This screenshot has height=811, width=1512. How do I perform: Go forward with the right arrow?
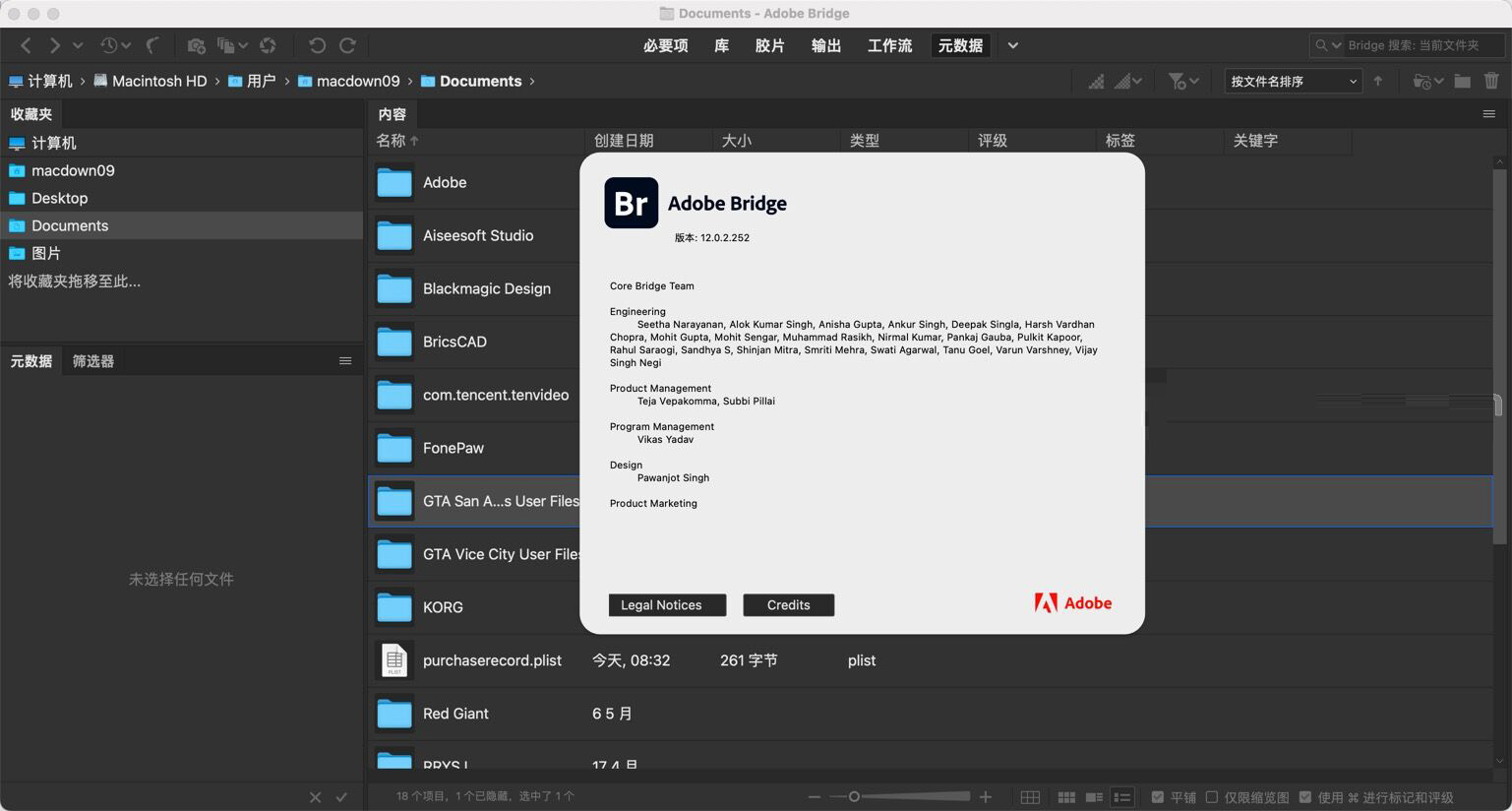click(x=54, y=45)
